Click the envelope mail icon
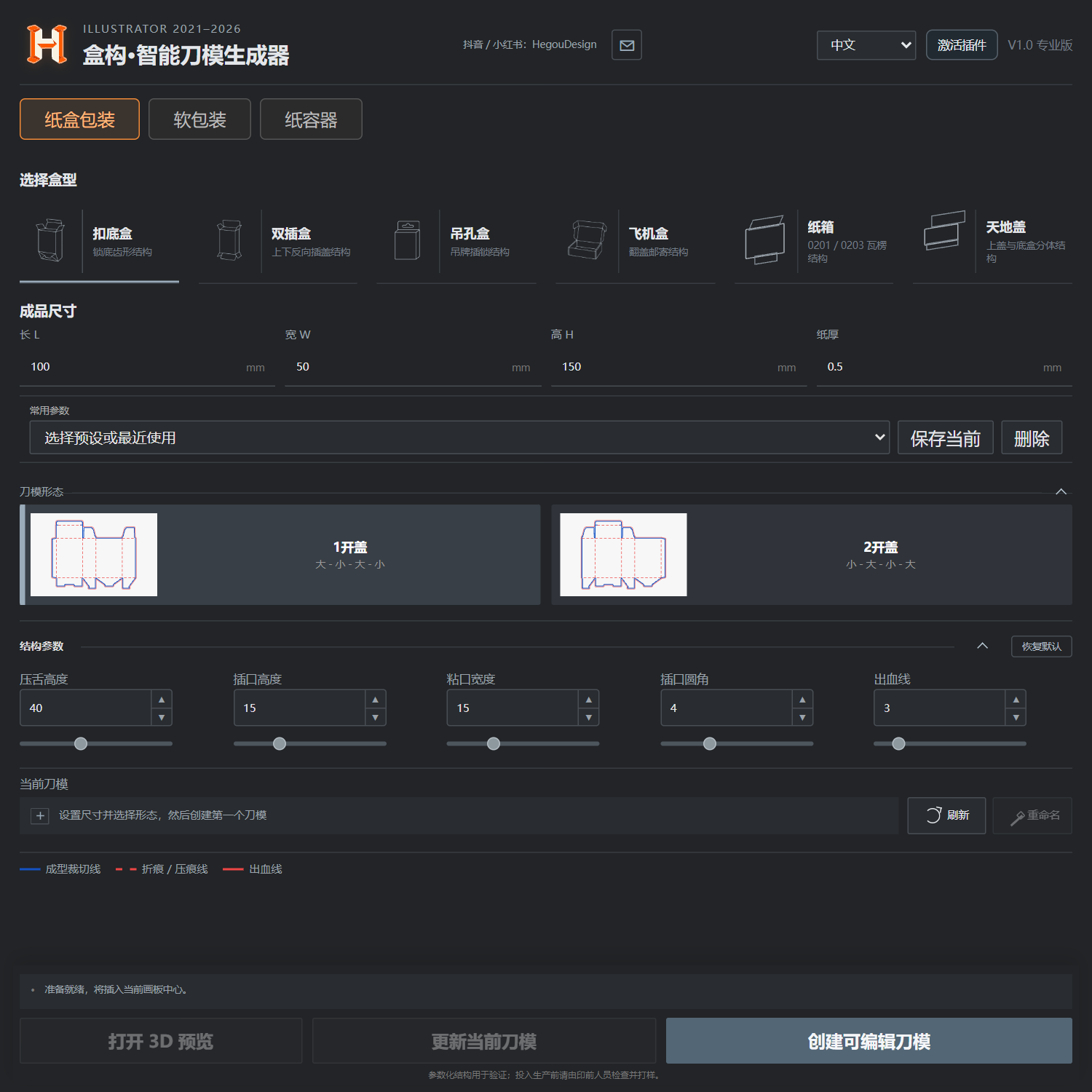This screenshot has width=1092, height=1092. click(626, 45)
